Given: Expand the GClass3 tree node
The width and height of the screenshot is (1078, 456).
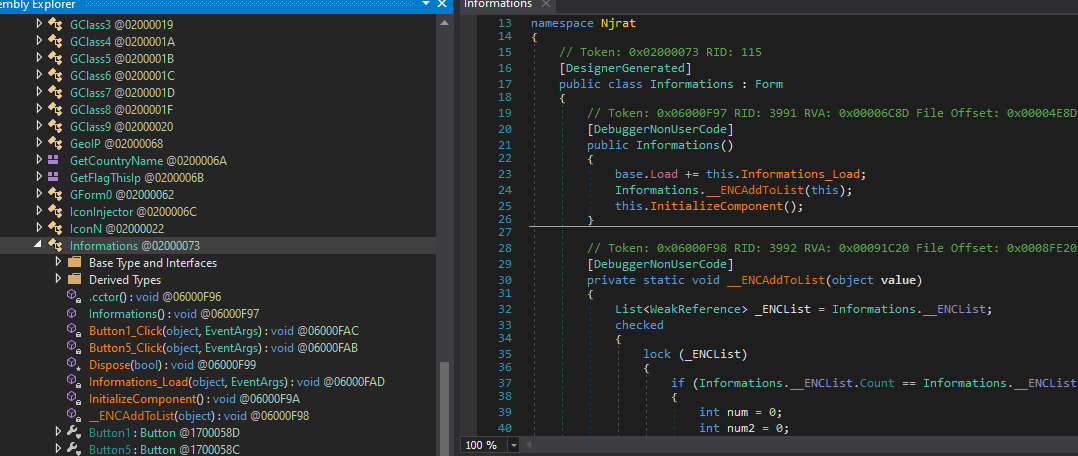Looking at the screenshot, I should pos(40,23).
